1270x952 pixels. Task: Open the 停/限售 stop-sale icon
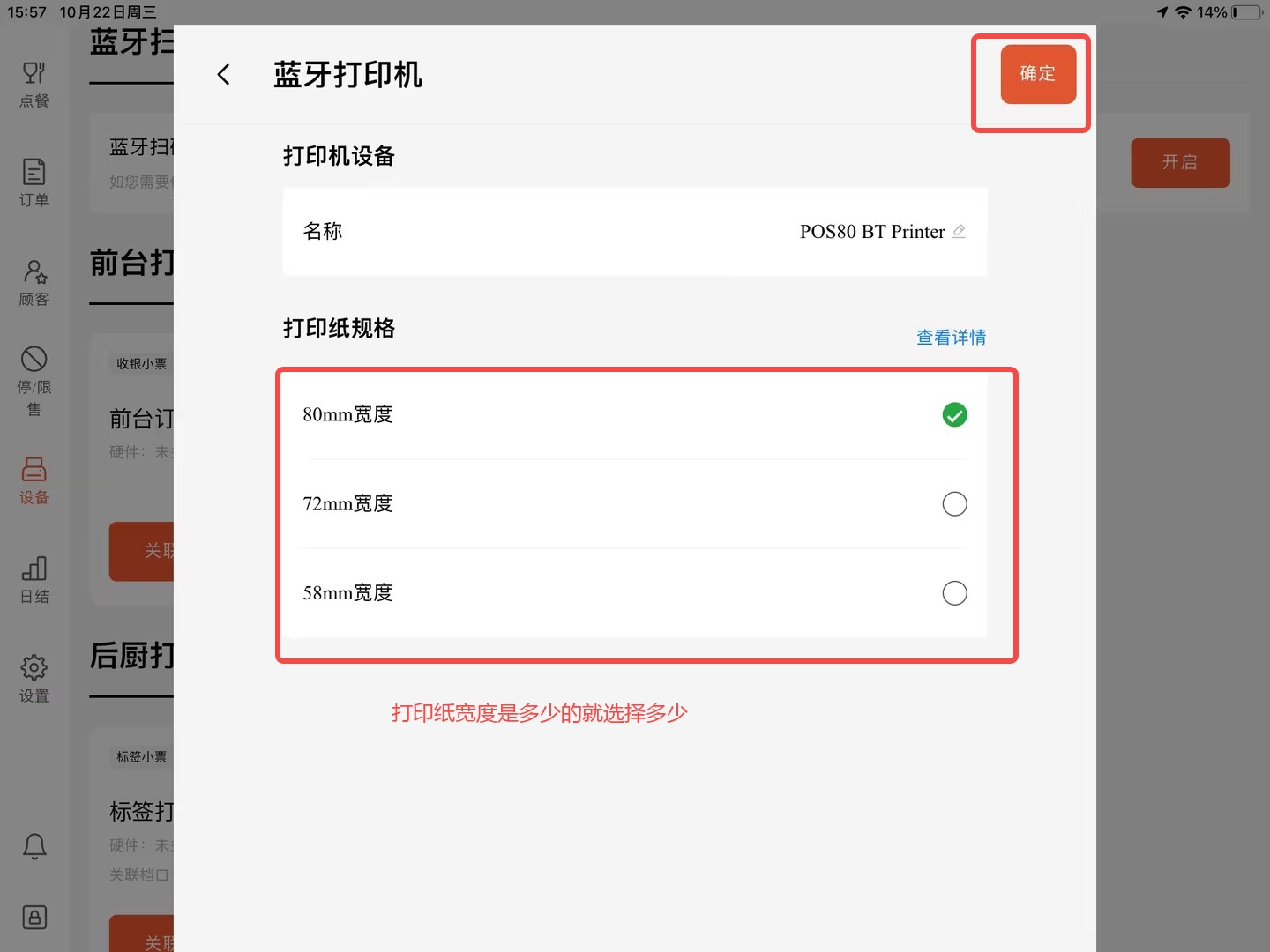pos(34,382)
